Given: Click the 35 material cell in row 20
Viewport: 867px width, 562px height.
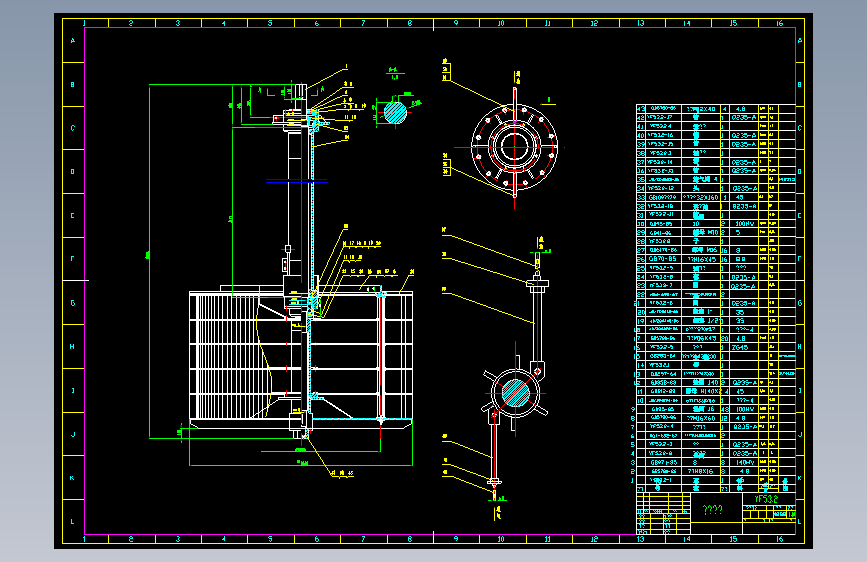Looking at the screenshot, I should [x=740, y=312].
